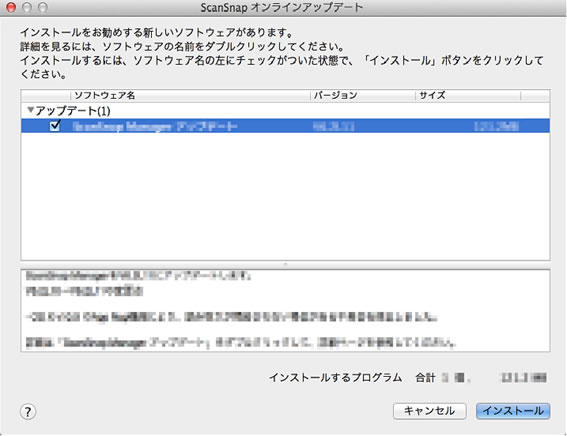Start installation with the インストール button
Viewport: 567px width, 436px height.
click(513, 411)
